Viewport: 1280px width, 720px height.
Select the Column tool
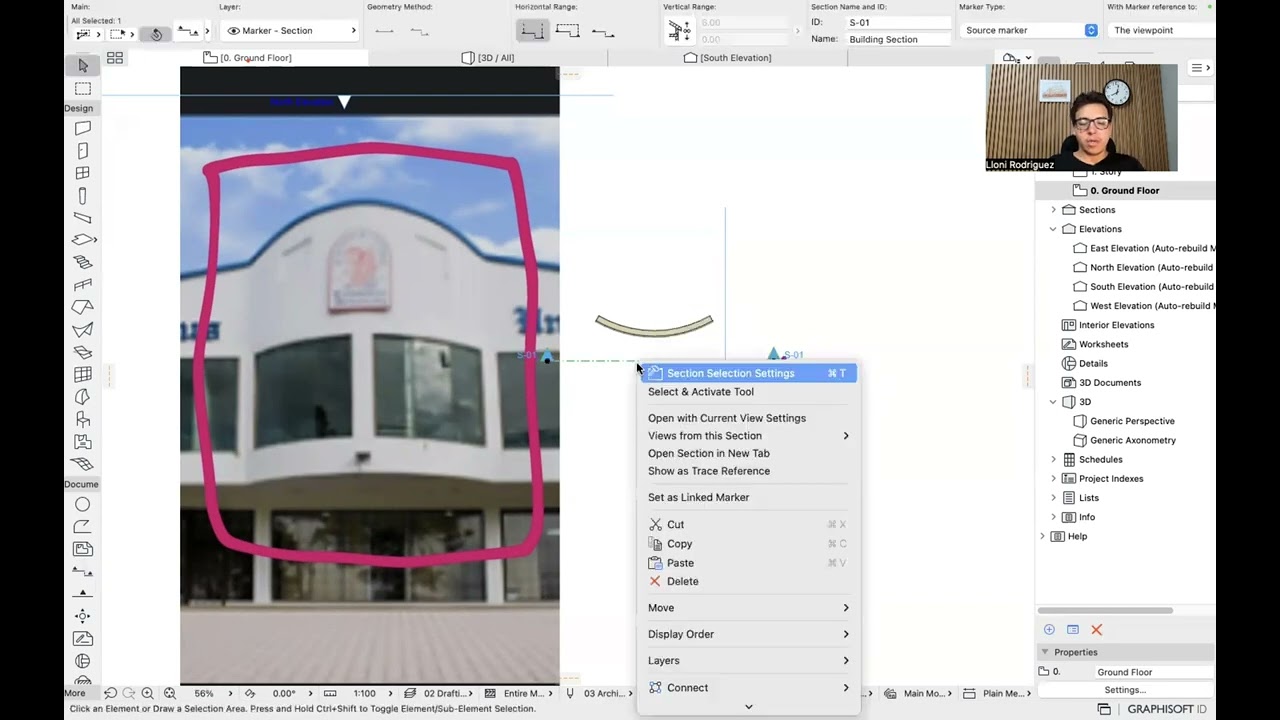[83, 196]
